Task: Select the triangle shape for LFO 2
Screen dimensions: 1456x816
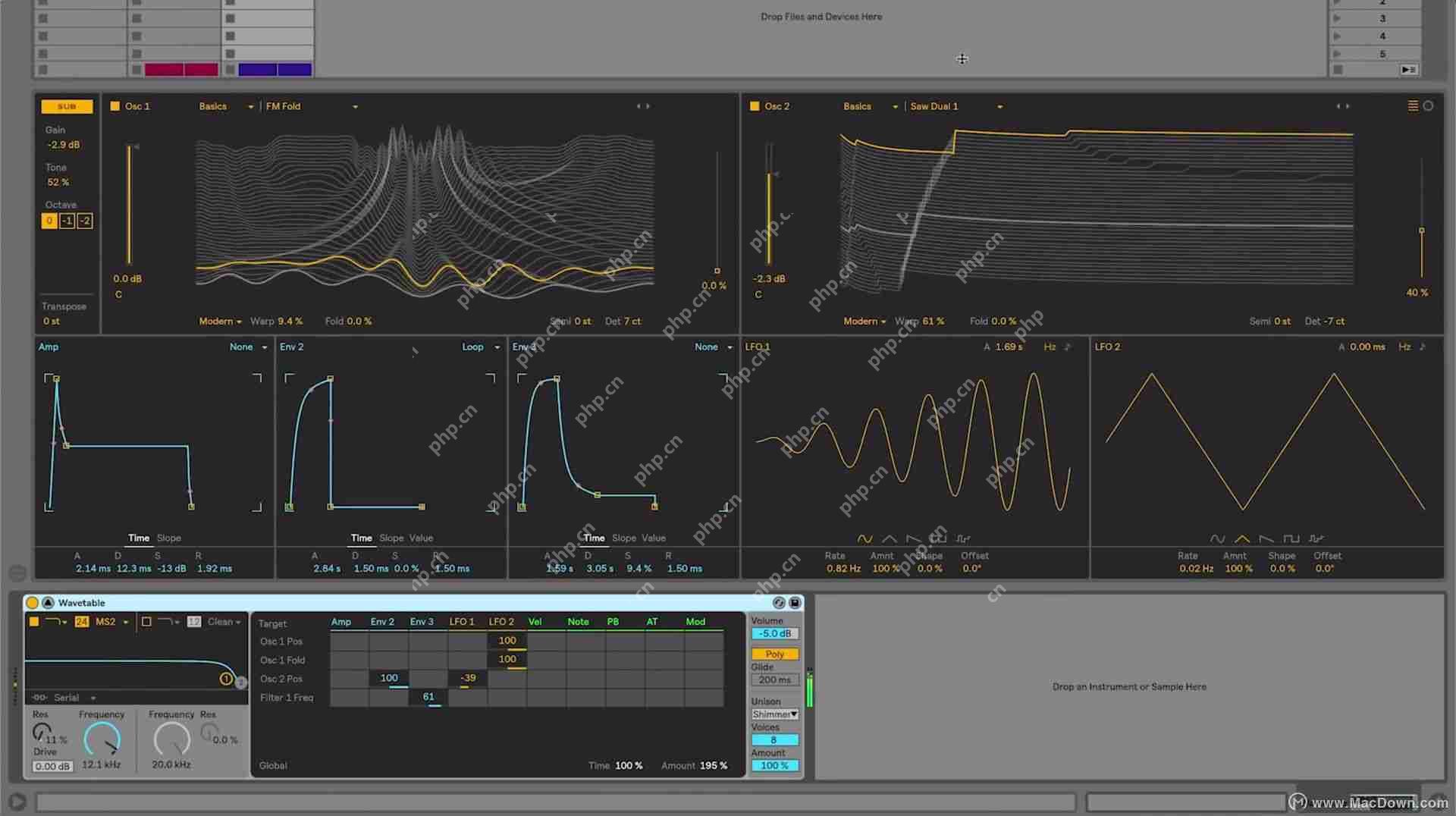Action: tap(1241, 538)
